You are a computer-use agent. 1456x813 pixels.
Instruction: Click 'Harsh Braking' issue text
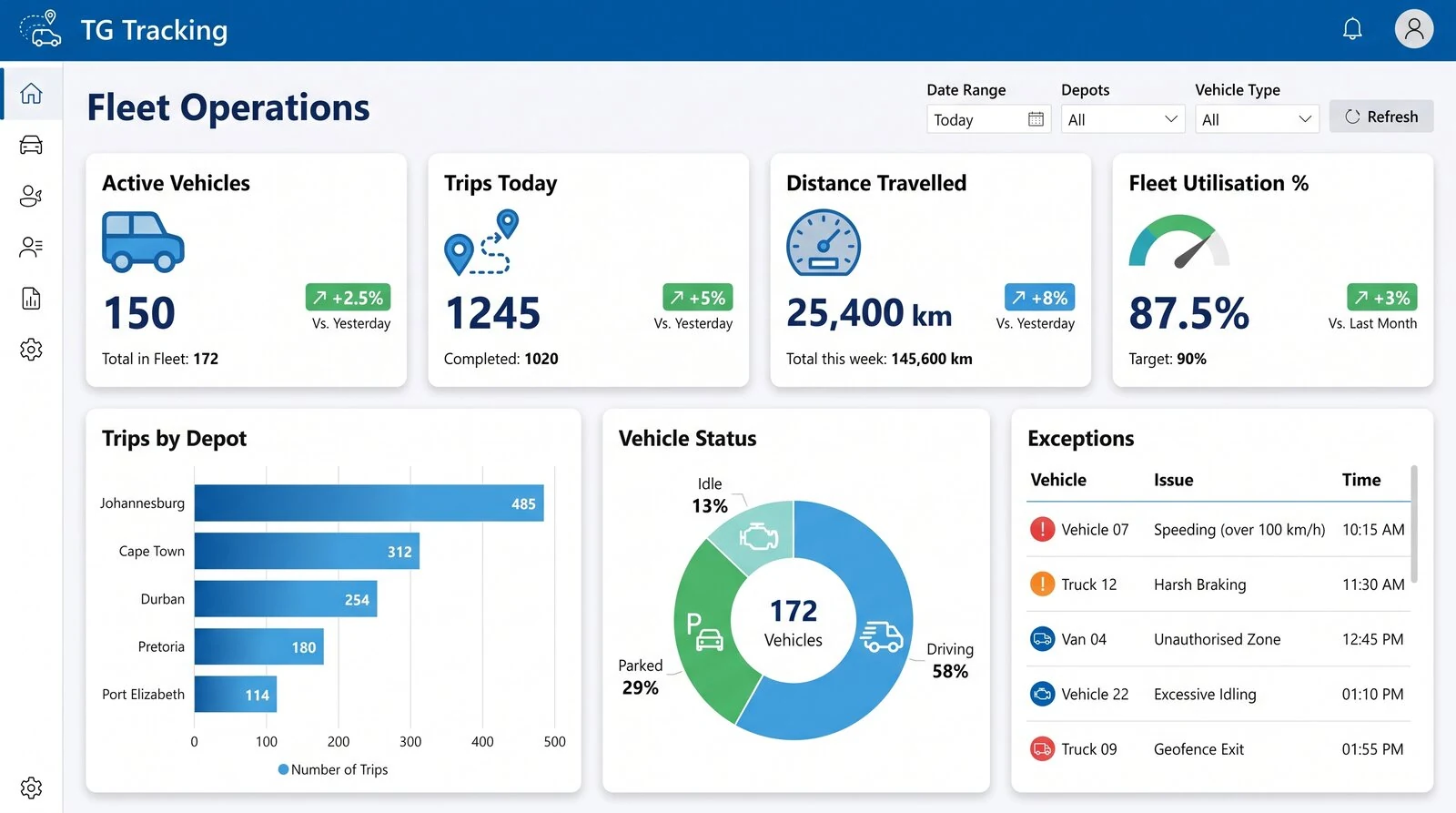1200,584
